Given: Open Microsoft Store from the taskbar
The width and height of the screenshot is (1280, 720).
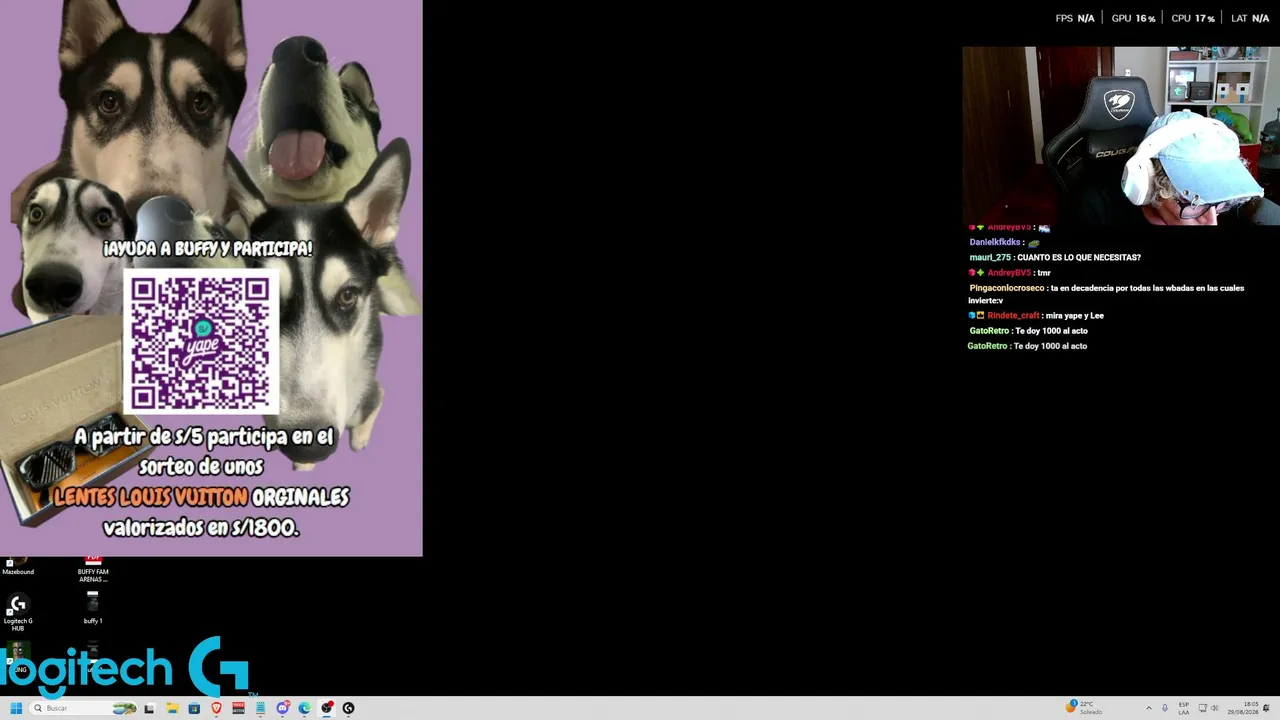Looking at the screenshot, I should tap(194, 708).
